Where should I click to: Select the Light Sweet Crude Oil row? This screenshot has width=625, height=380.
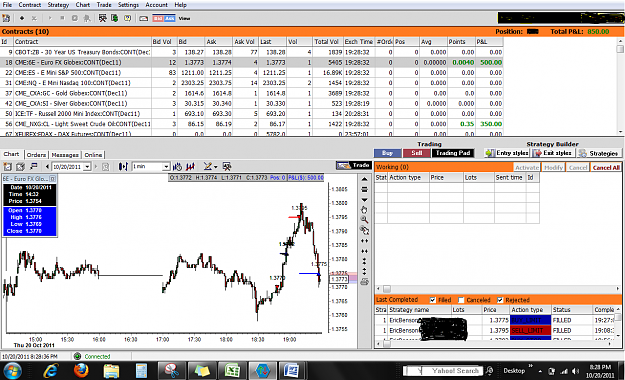[x=252, y=124]
